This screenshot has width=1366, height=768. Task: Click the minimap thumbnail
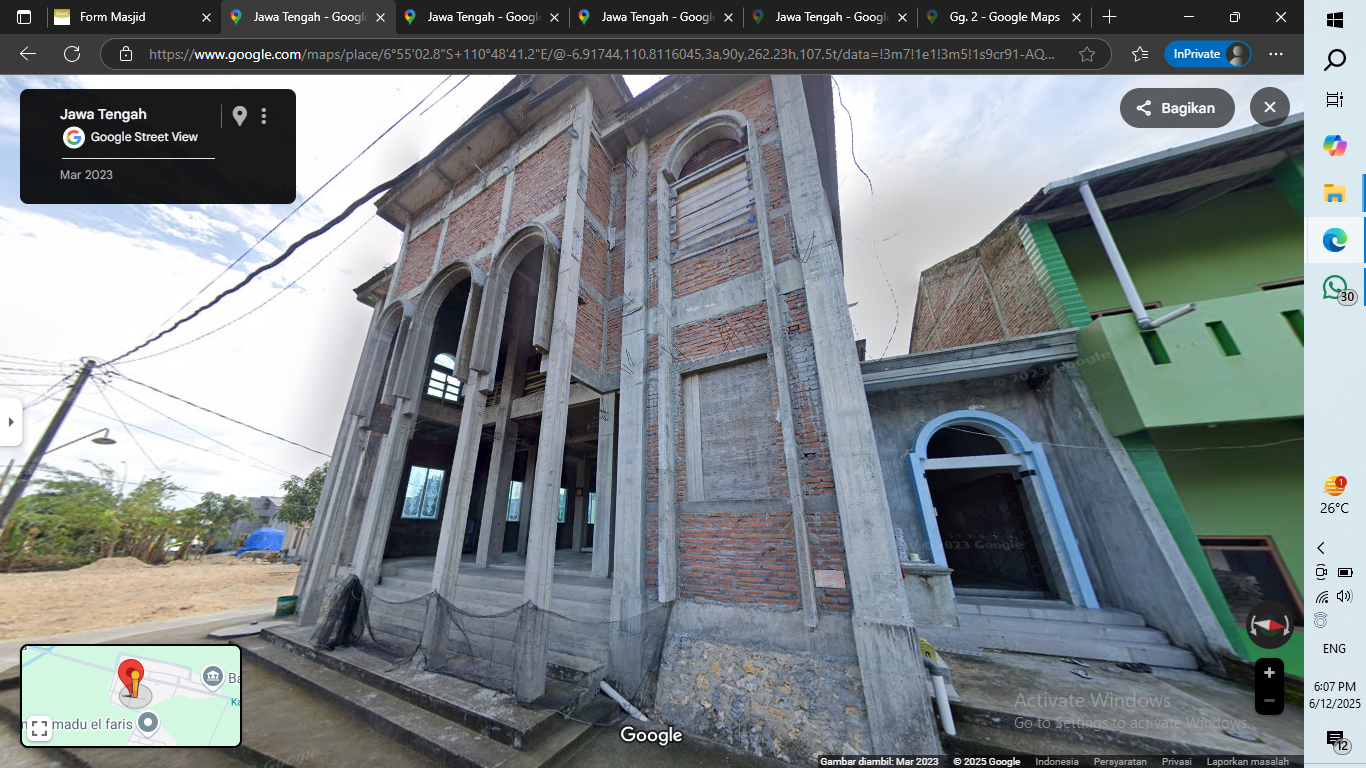[131, 696]
